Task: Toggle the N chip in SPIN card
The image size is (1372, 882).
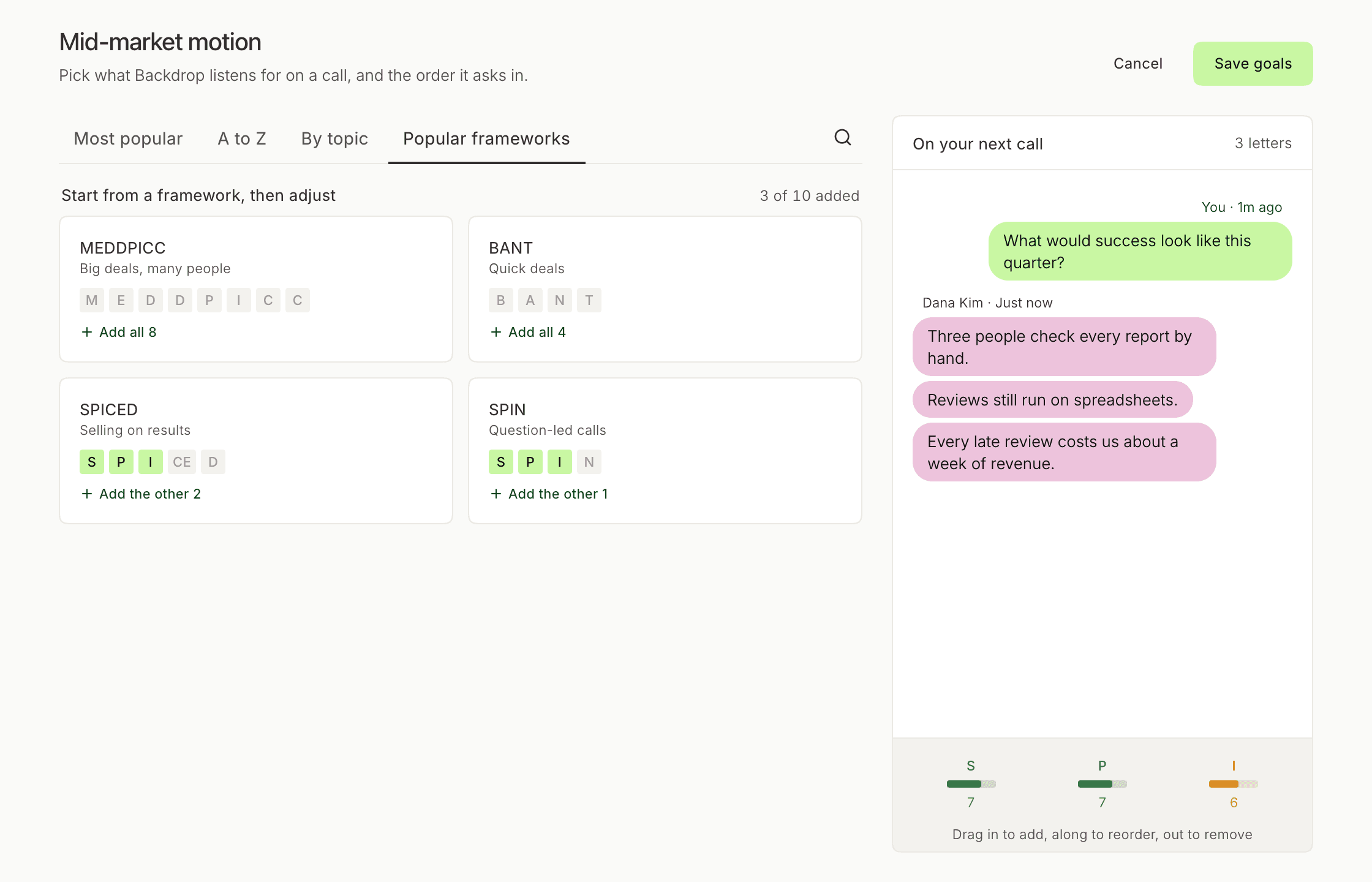Action: coord(589,462)
